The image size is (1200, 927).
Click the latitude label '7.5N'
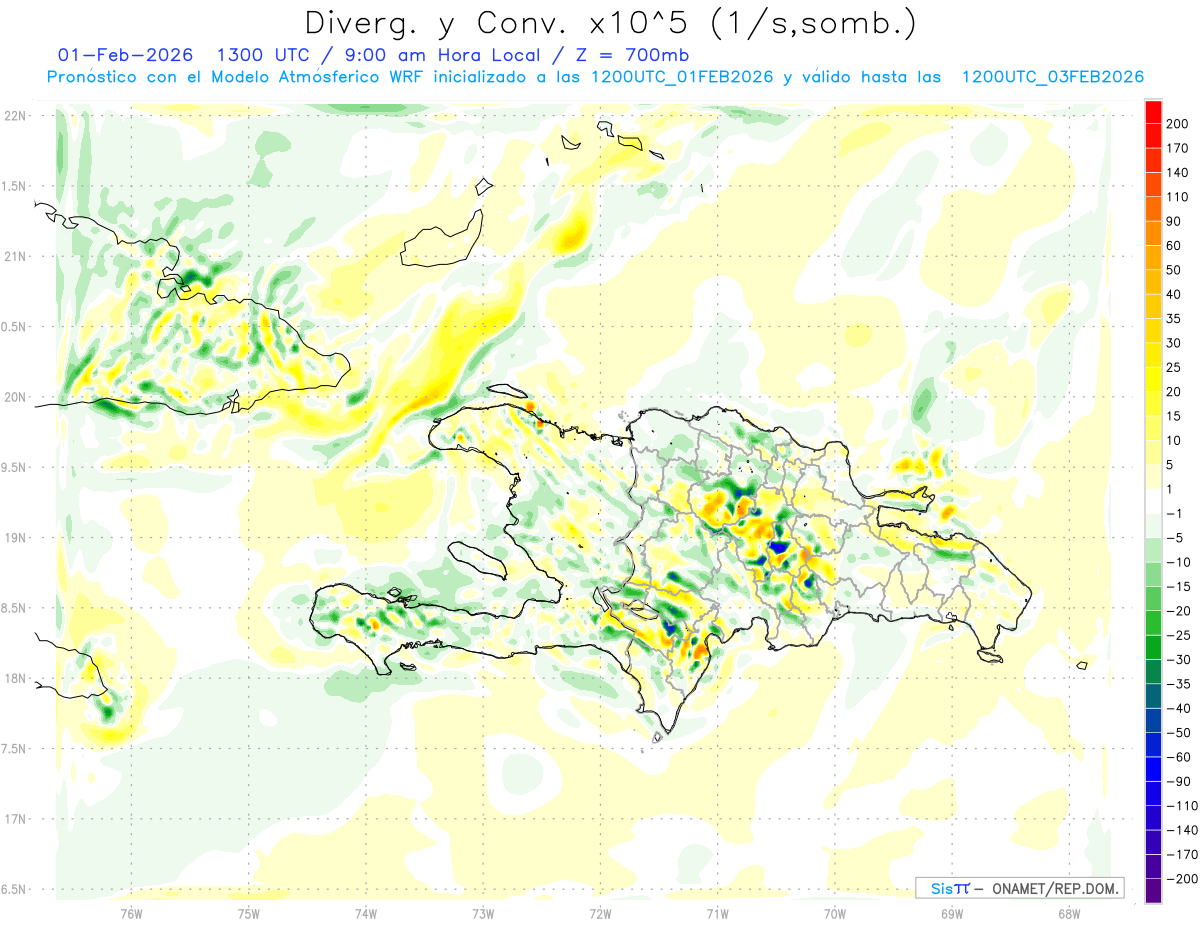coord(14,748)
